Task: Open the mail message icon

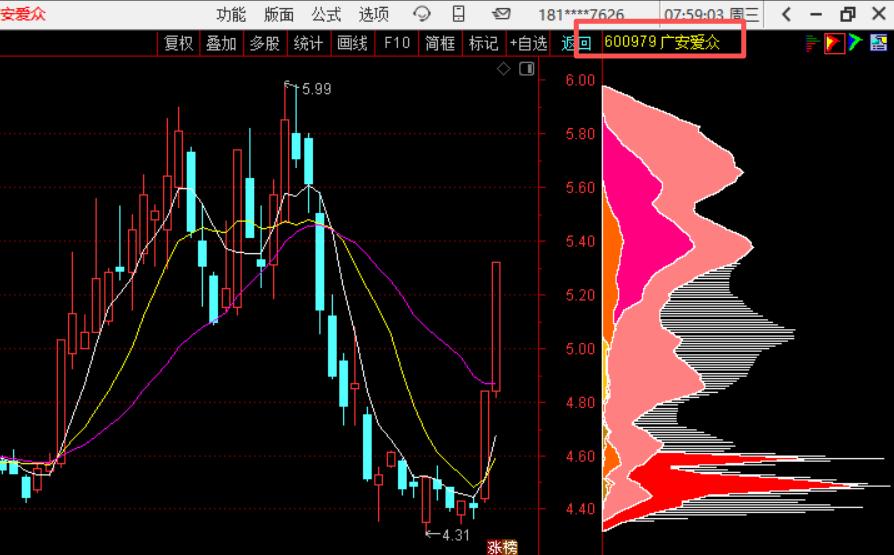Action: (501, 13)
